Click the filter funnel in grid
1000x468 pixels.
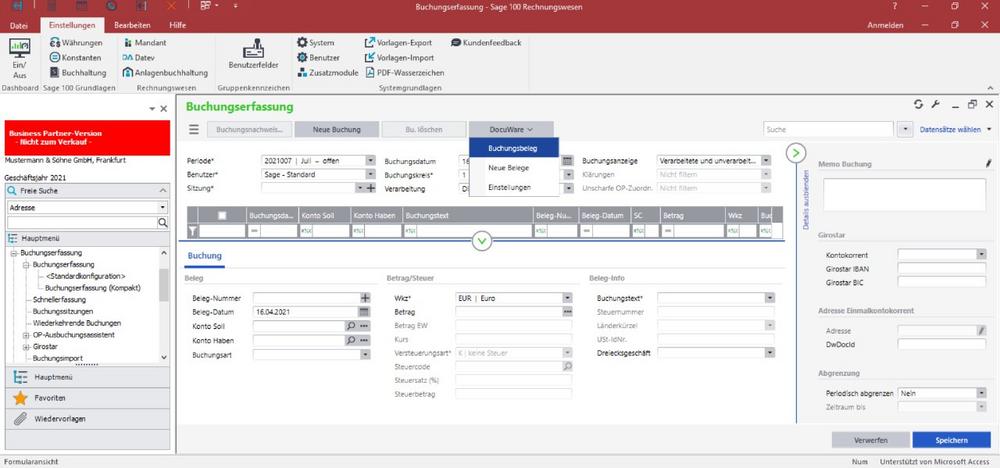point(193,231)
